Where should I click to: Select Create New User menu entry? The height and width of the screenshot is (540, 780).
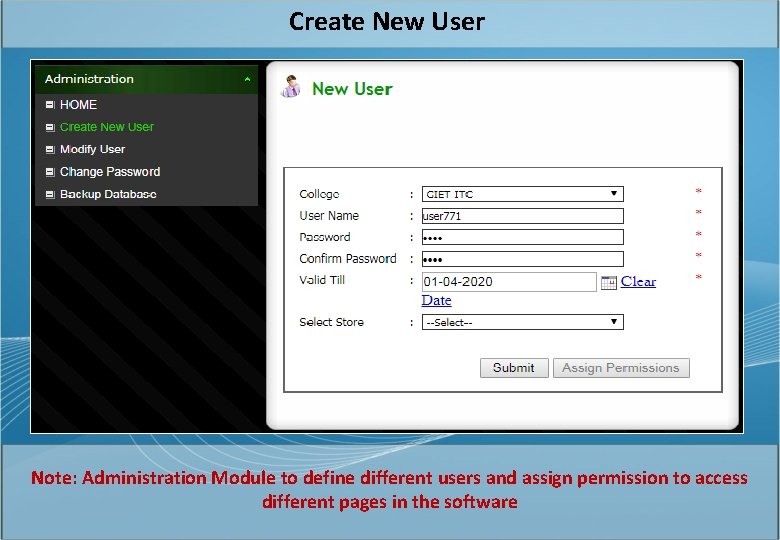click(107, 127)
